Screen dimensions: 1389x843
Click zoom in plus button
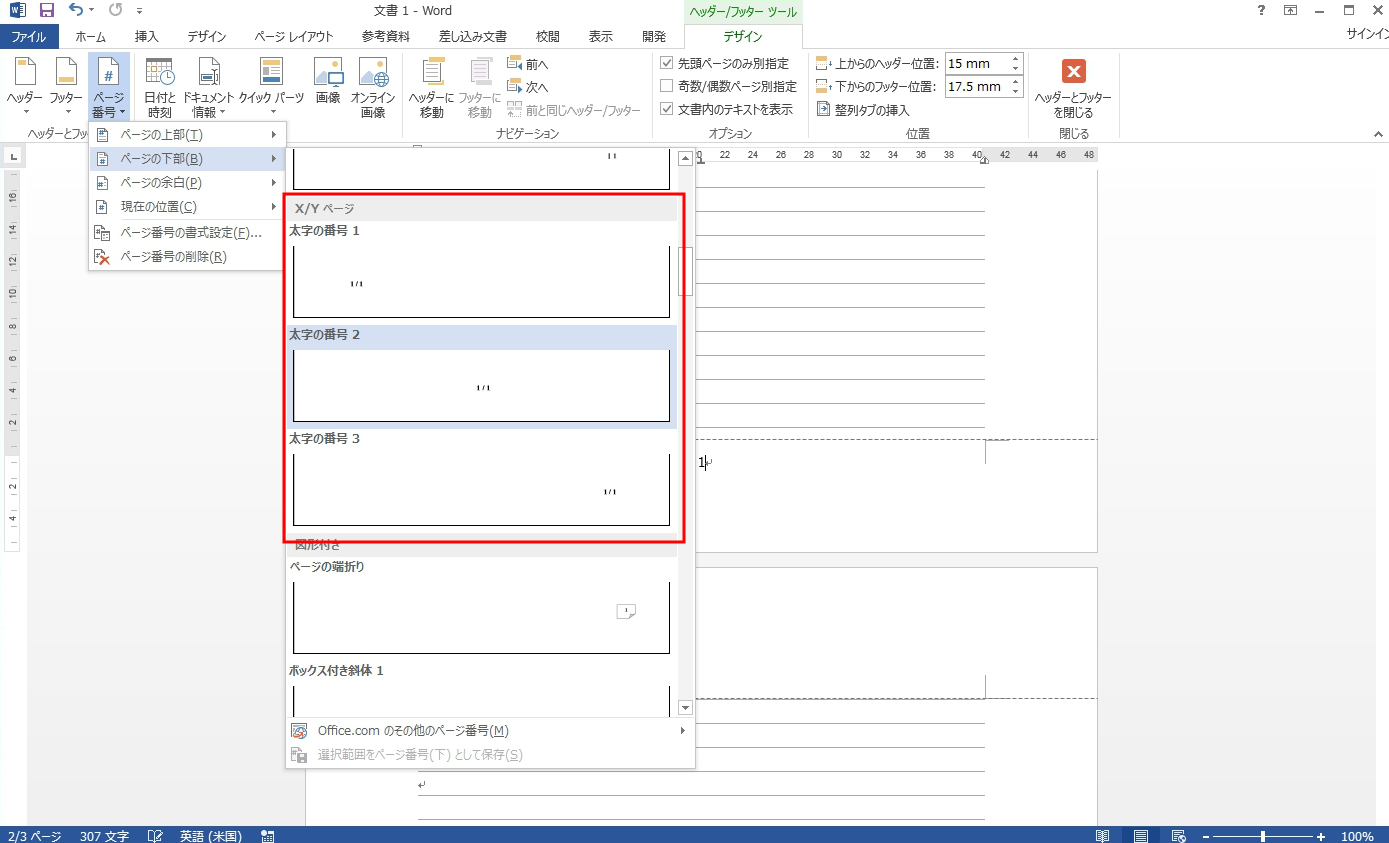pyautogui.click(x=1321, y=836)
